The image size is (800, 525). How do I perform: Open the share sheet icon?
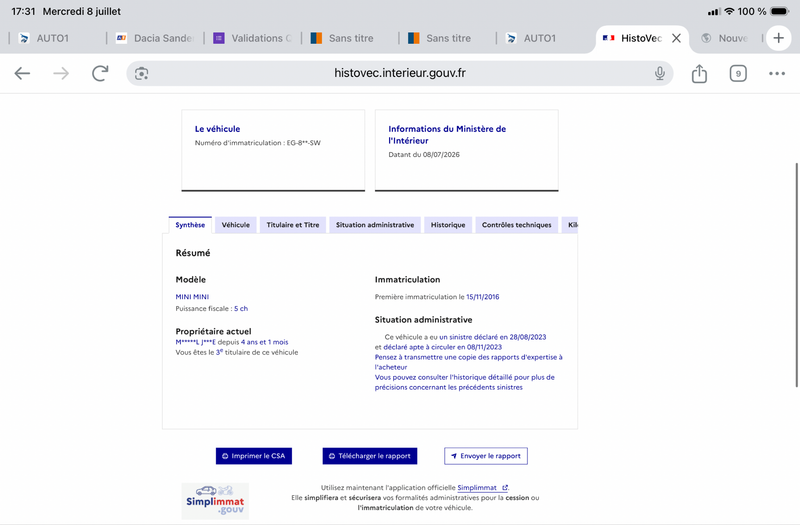point(699,73)
